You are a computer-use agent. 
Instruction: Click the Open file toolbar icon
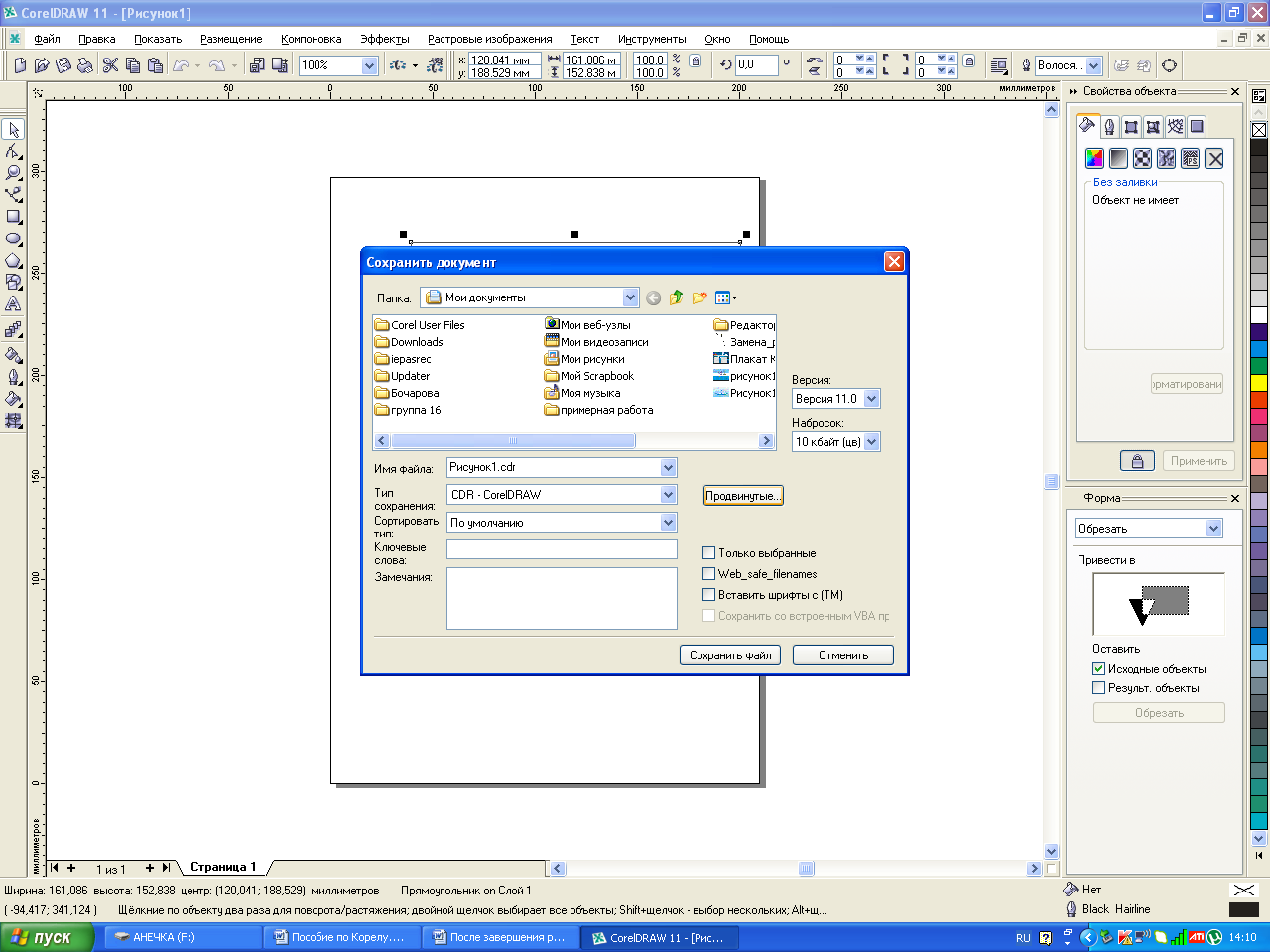pyautogui.click(x=42, y=65)
